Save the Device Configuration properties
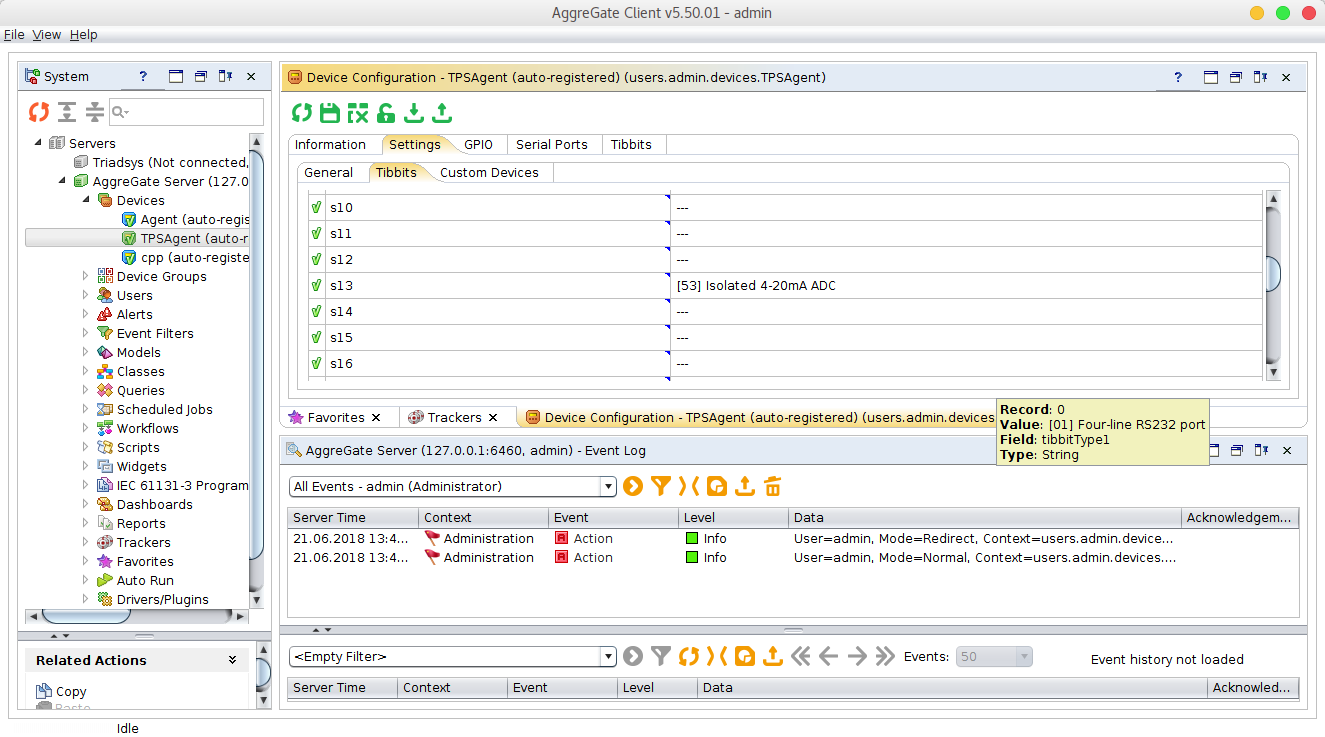The image size is (1325, 737). [329, 112]
